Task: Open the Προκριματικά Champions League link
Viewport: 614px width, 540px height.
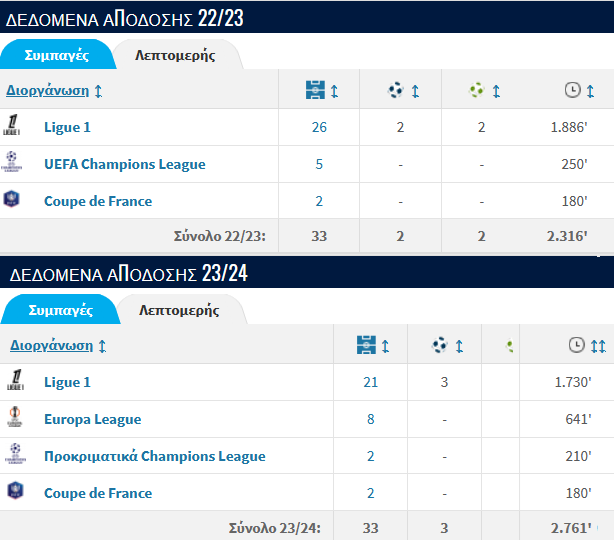Action: pyautogui.click(x=155, y=456)
